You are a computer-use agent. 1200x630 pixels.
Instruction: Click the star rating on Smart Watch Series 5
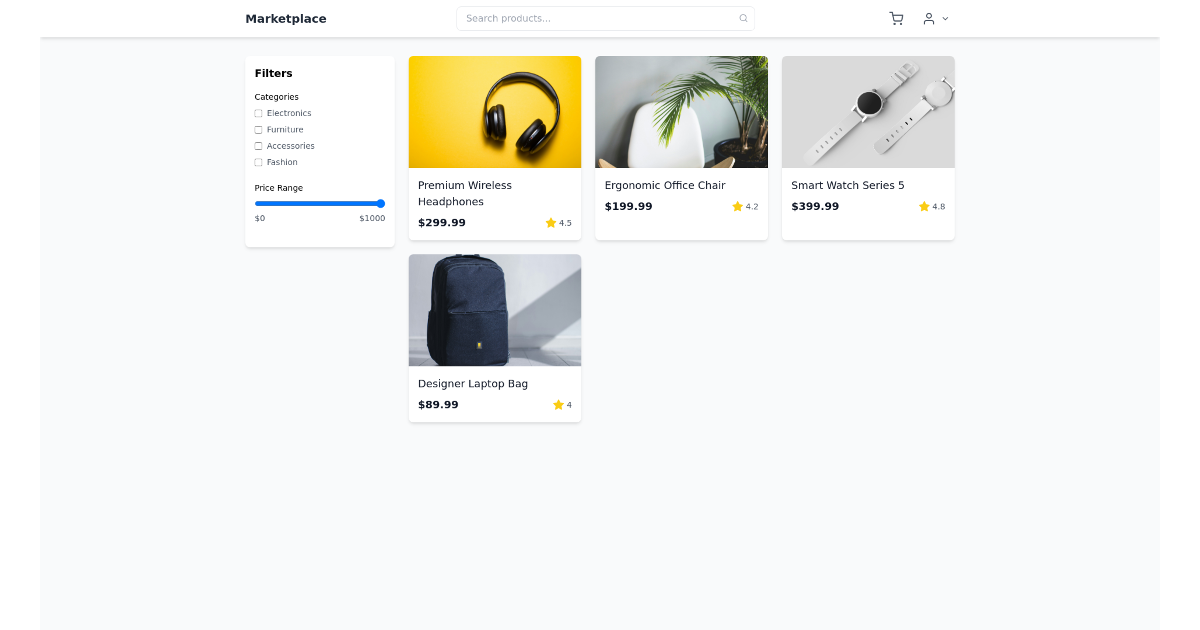pos(923,206)
